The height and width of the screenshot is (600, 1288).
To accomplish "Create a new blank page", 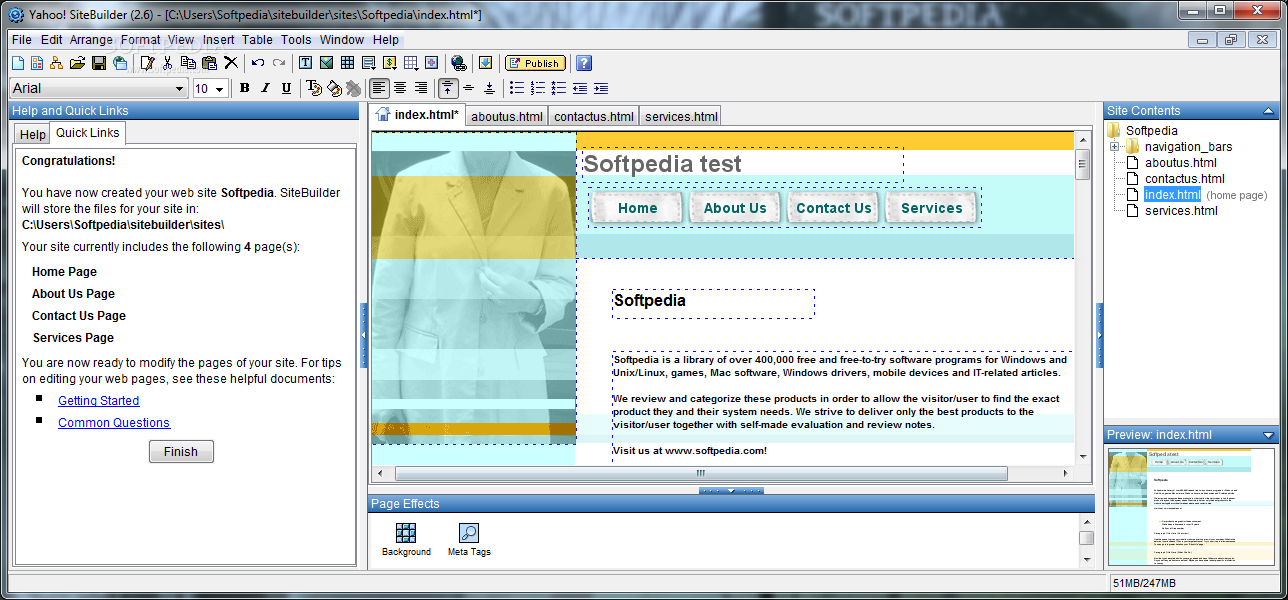I will (17, 63).
